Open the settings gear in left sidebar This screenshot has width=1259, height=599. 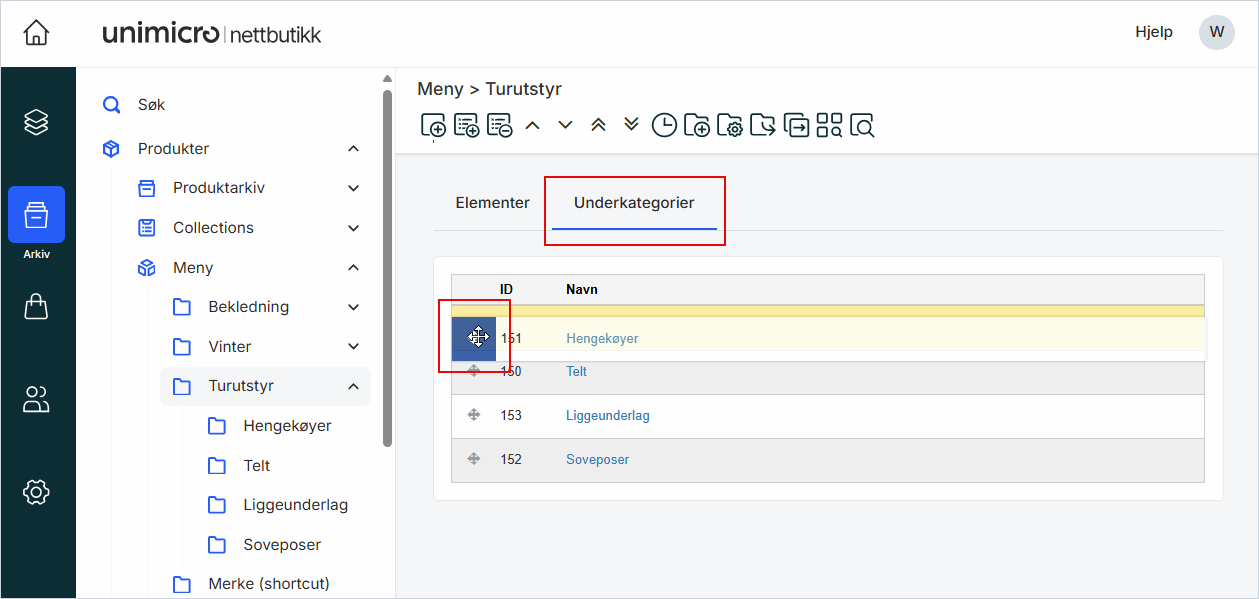click(x=36, y=492)
